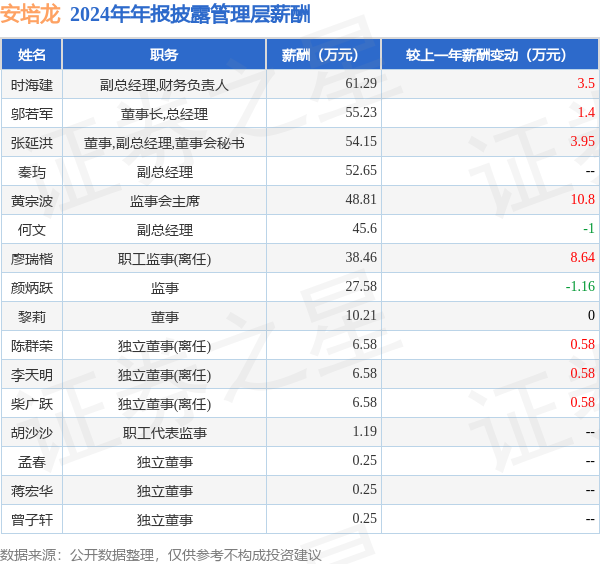The height and width of the screenshot is (564, 600).
Task: Select the name 时海建
Action: point(31,85)
